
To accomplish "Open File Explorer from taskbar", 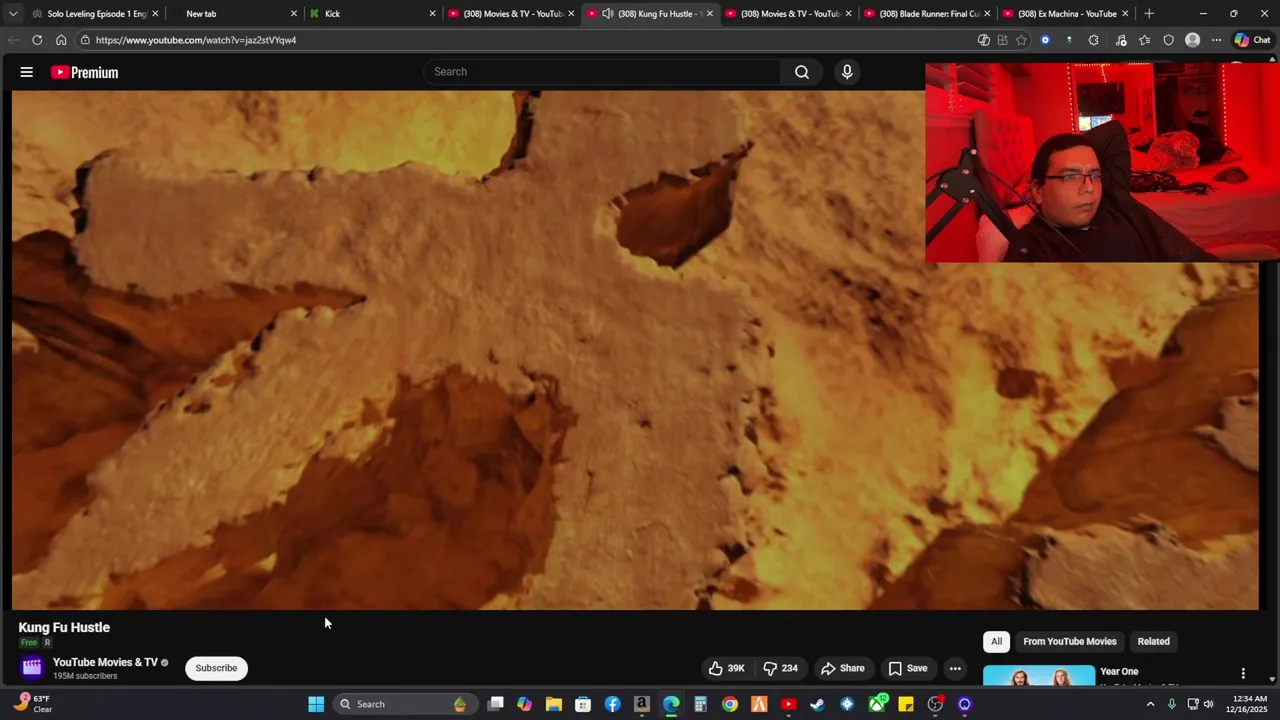I will (554, 704).
